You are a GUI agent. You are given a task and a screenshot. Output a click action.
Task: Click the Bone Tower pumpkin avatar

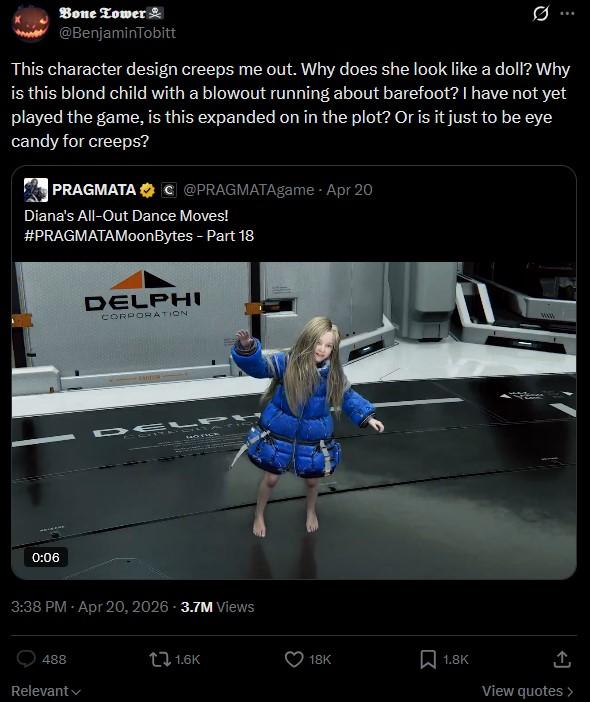(x=30, y=23)
